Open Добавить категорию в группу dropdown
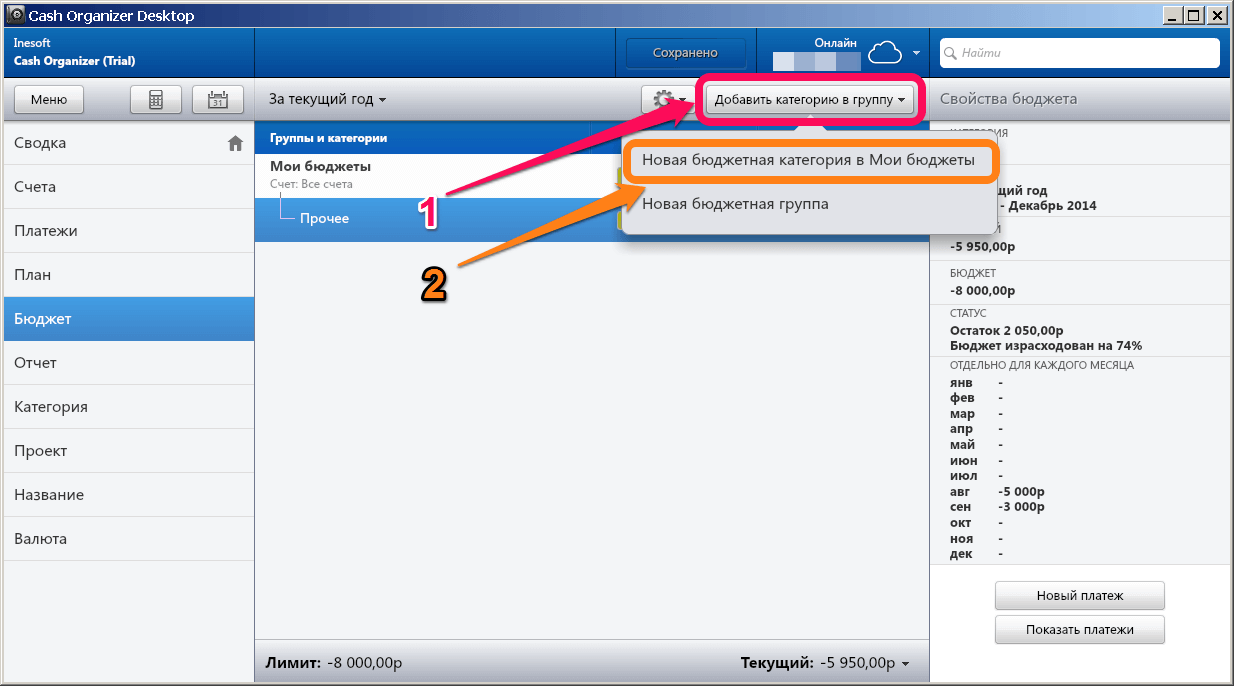 pos(810,99)
